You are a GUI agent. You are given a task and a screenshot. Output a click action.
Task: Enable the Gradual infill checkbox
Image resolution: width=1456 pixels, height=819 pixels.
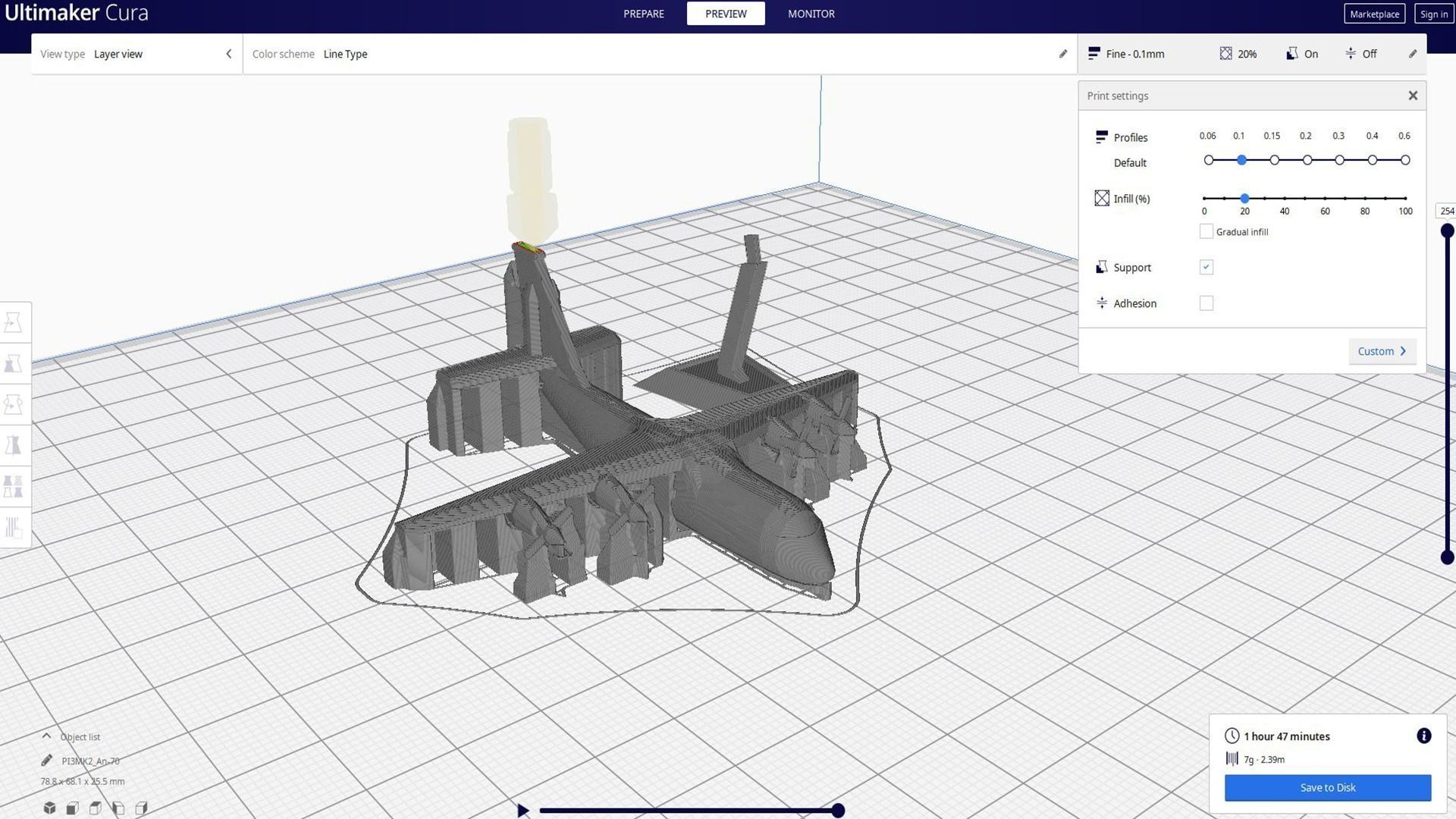[1207, 231]
